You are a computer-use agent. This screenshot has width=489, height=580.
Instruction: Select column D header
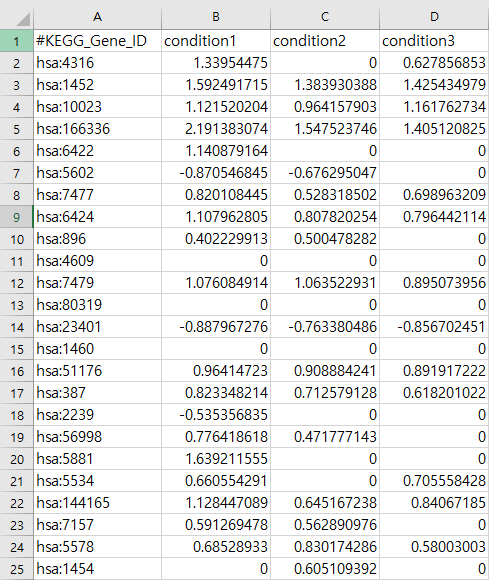coord(434,17)
